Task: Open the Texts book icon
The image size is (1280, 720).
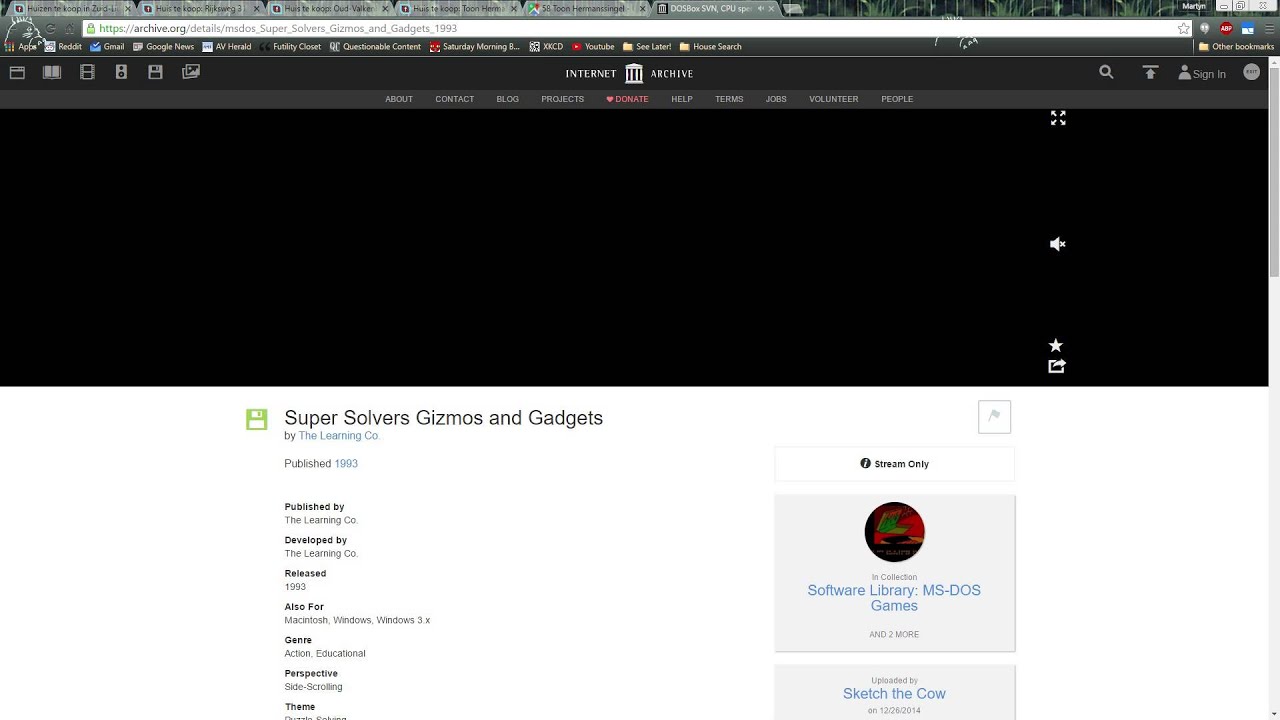Action: (x=52, y=72)
